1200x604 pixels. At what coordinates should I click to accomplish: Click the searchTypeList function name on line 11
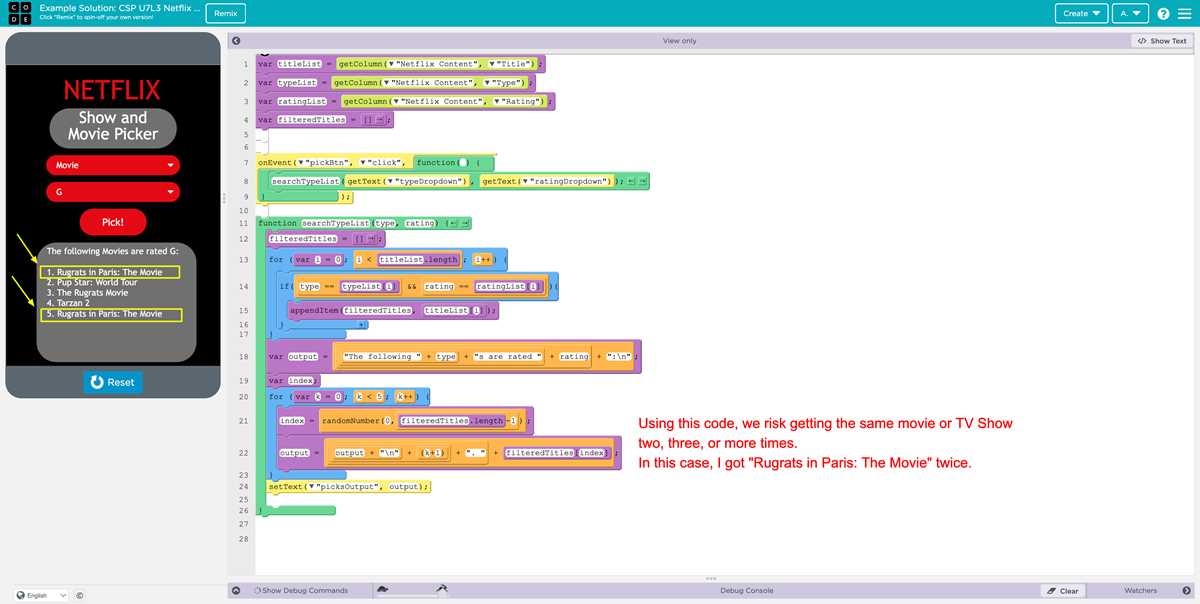335,223
